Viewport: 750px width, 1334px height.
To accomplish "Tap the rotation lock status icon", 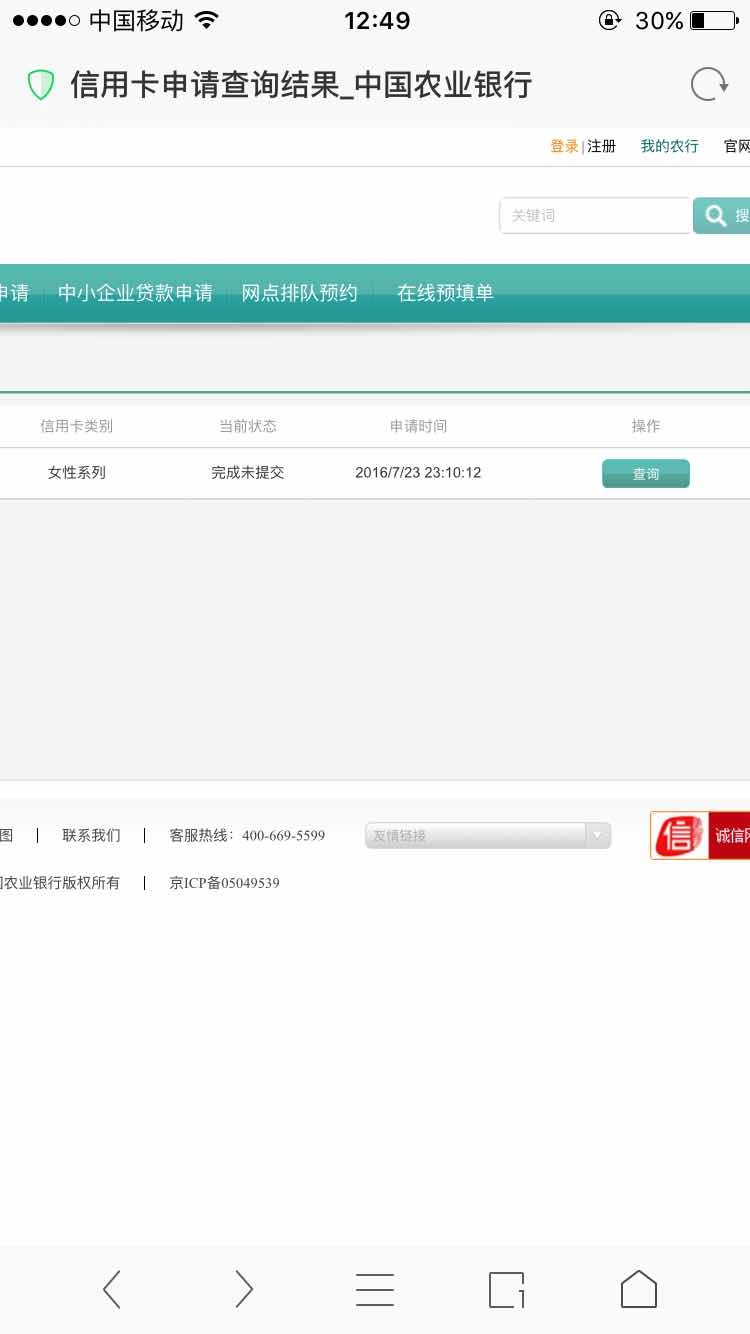I will click(609, 20).
